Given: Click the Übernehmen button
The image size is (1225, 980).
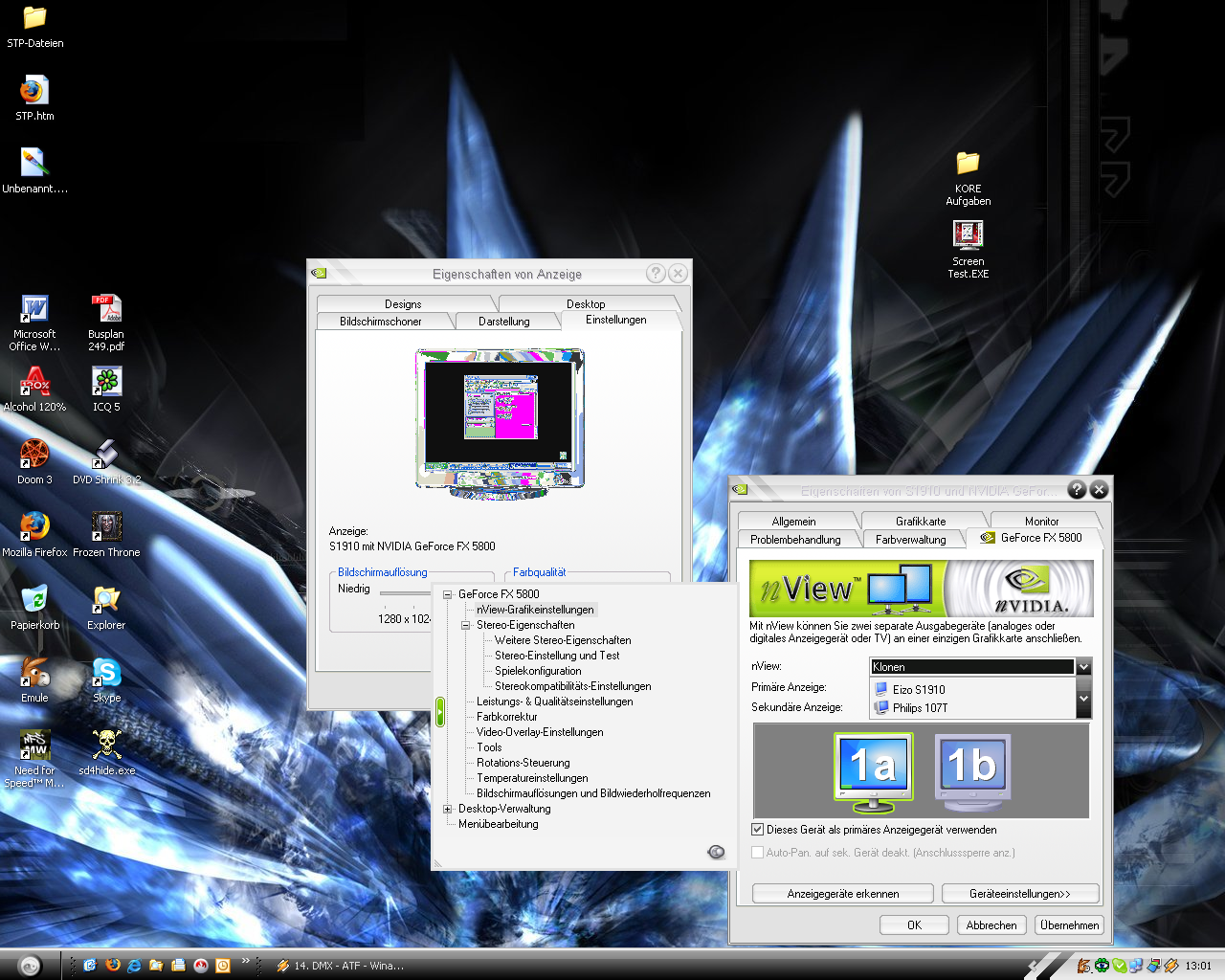Looking at the screenshot, I should [x=1069, y=925].
